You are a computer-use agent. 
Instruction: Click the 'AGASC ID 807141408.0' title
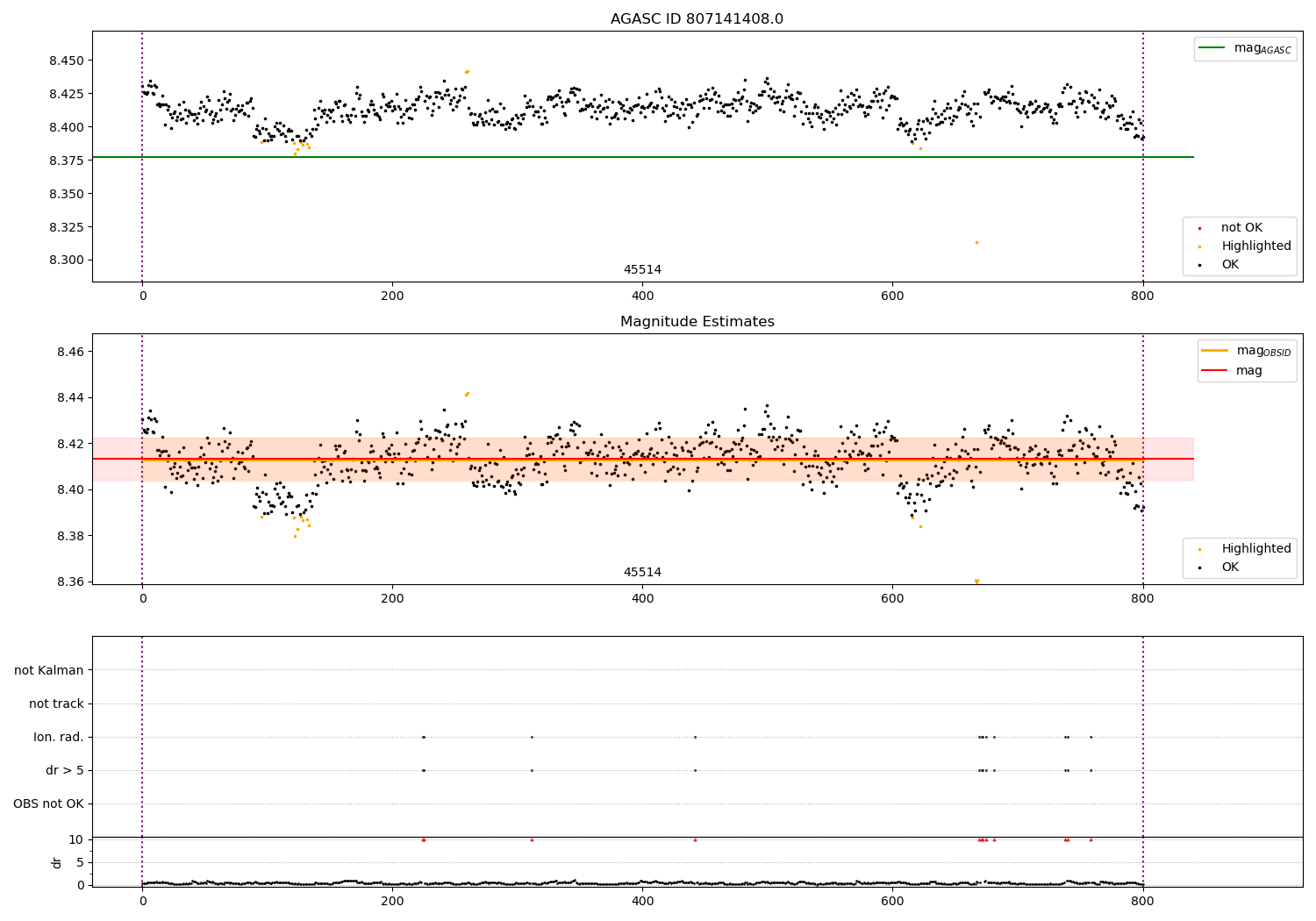click(x=697, y=19)
